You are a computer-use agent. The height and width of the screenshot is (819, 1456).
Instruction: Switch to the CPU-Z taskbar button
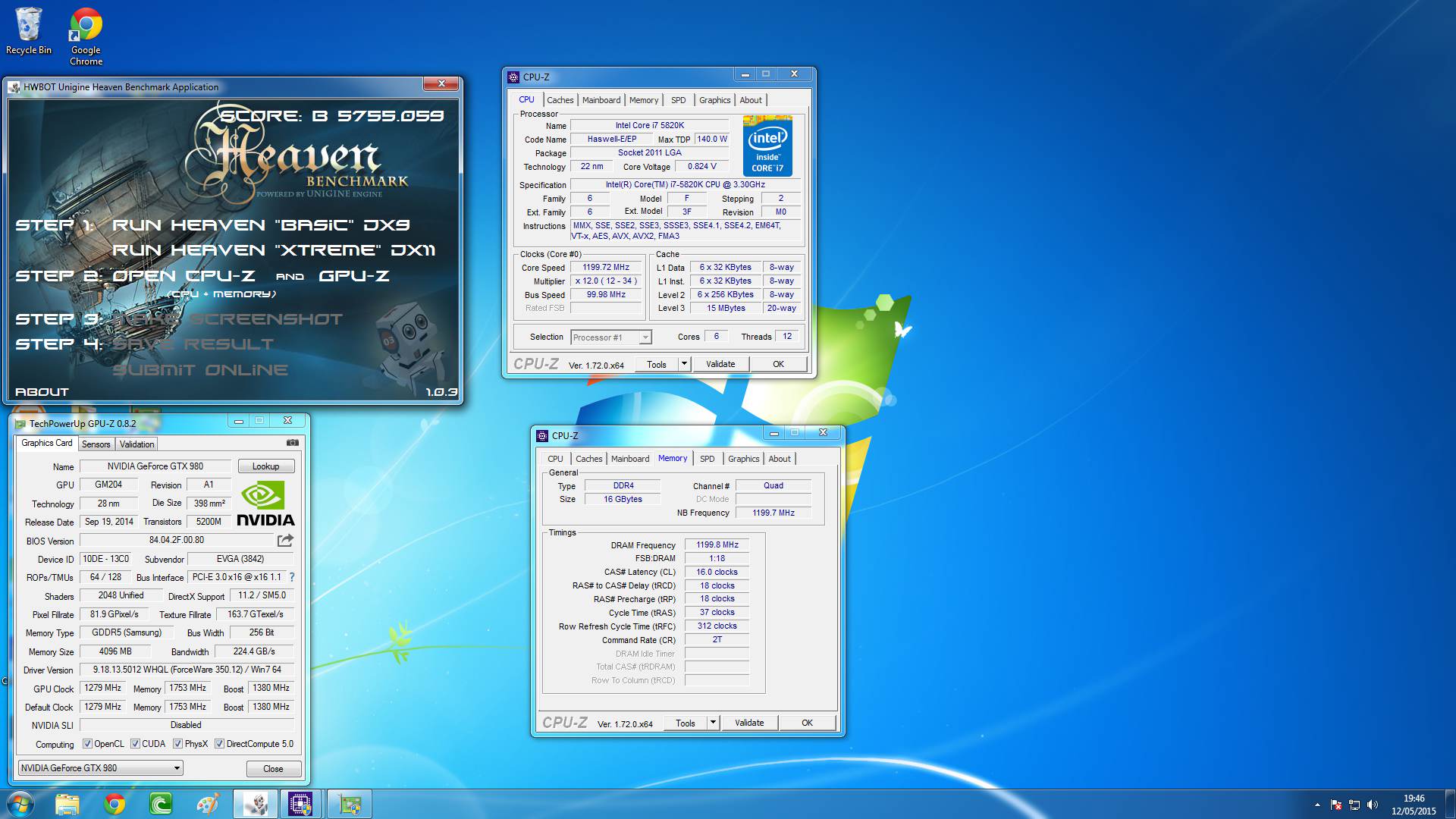pyautogui.click(x=301, y=804)
